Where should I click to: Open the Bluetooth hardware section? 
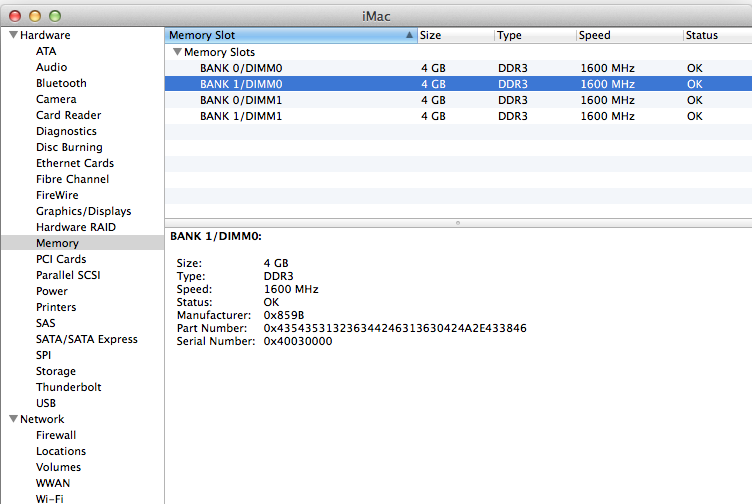(x=61, y=83)
